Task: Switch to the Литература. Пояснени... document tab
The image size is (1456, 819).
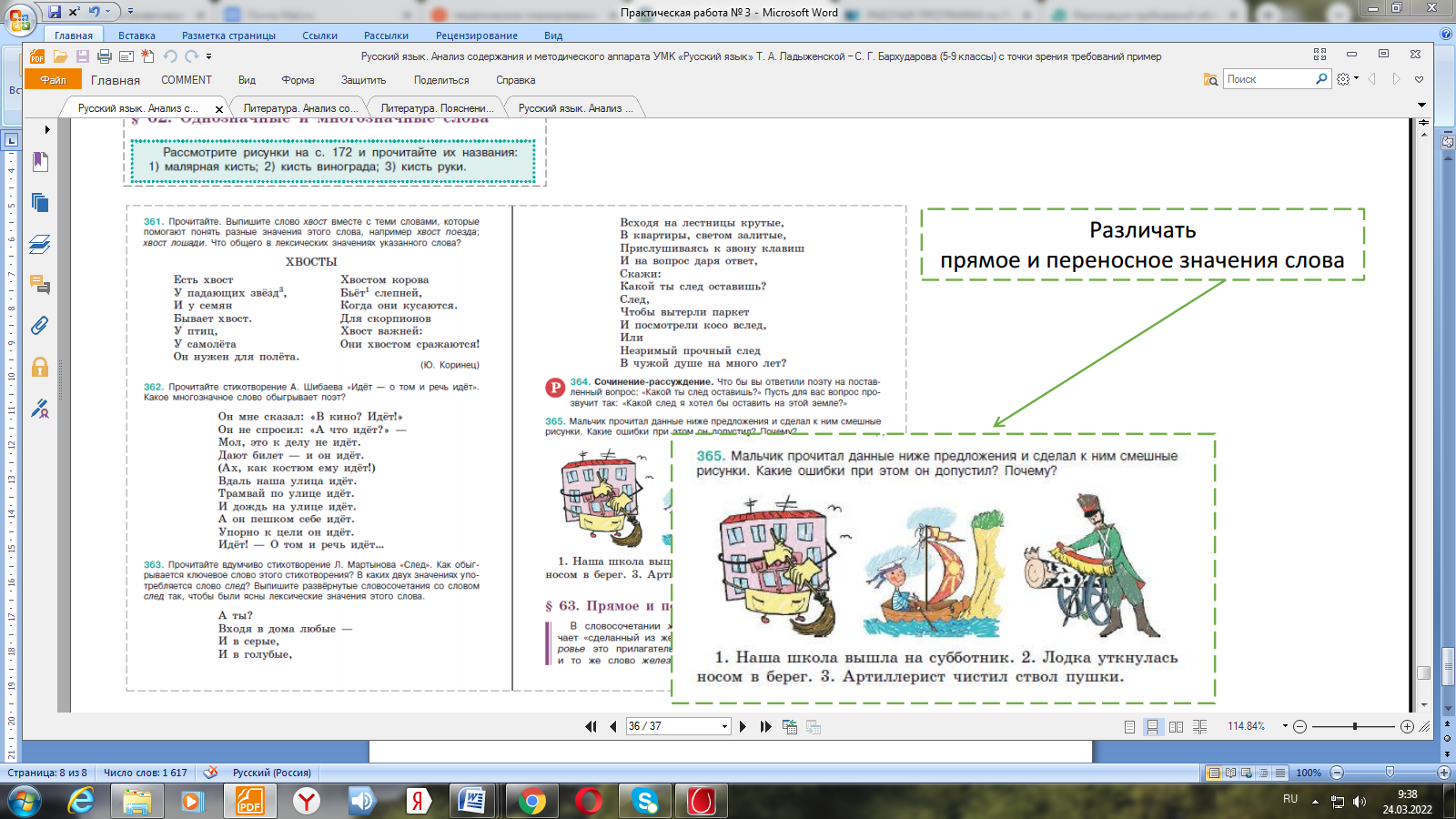Action: point(437,108)
